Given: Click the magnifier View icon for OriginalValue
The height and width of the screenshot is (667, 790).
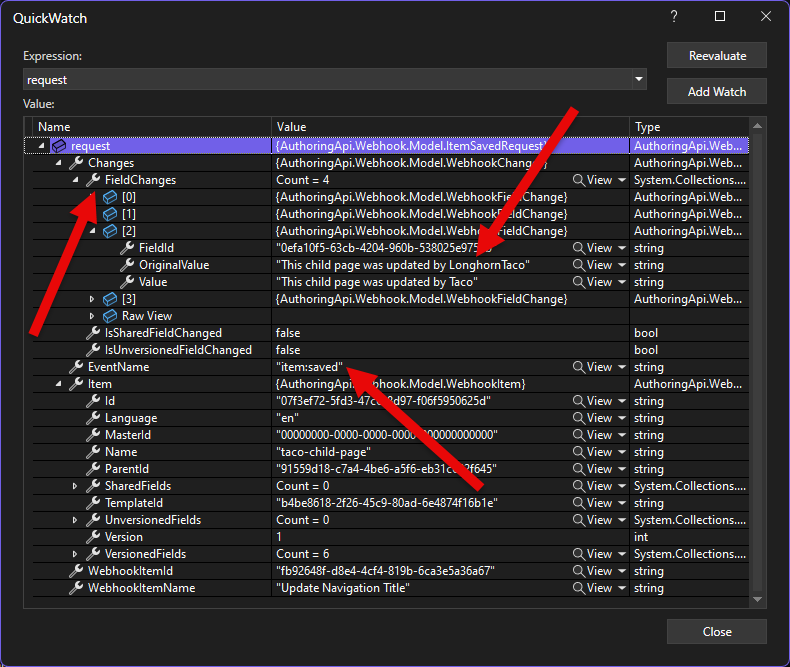Looking at the screenshot, I should click(x=579, y=265).
